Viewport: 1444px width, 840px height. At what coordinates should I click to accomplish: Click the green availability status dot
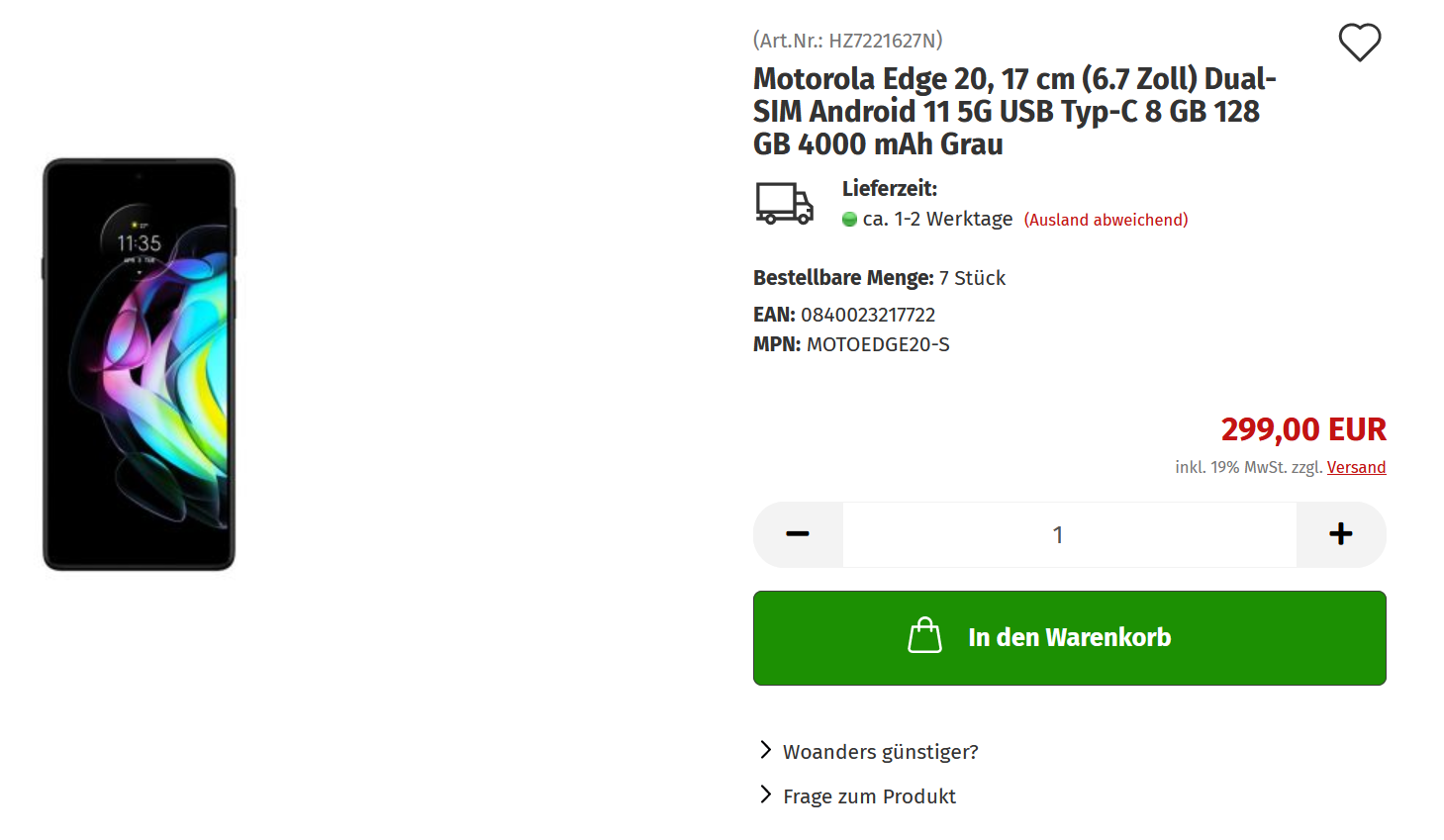pyautogui.click(x=849, y=220)
